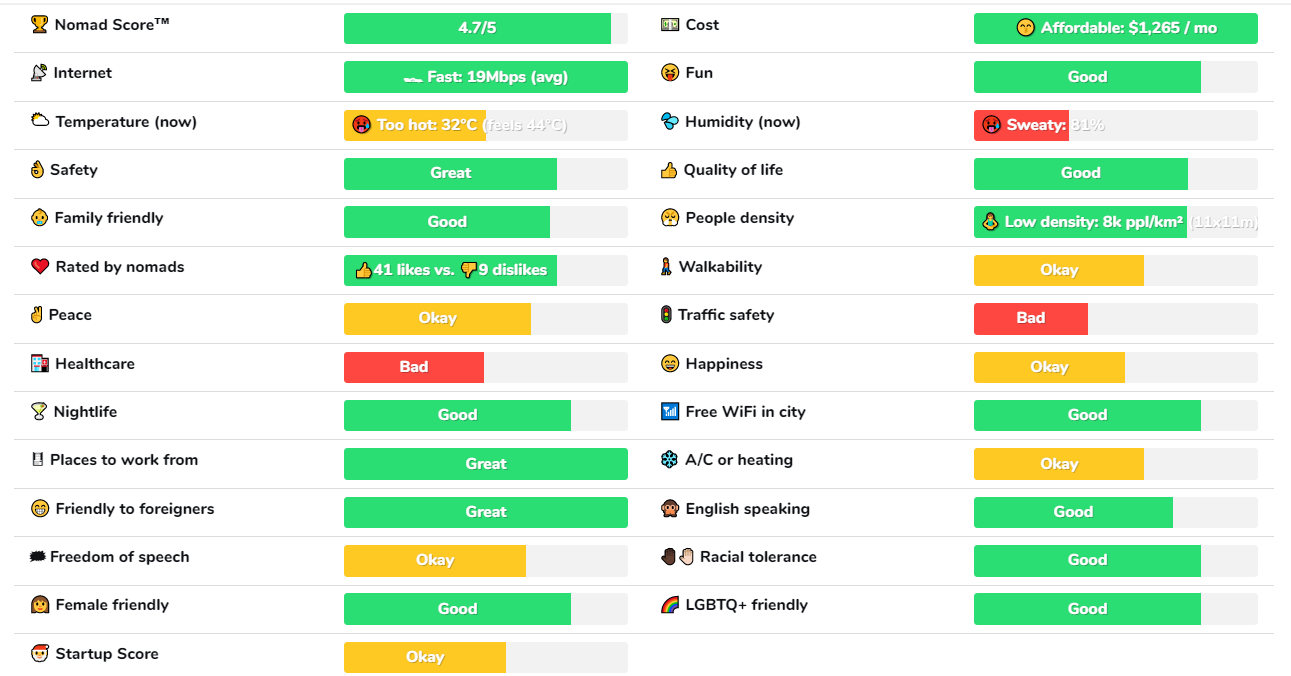The width and height of the screenshot is (1291, 676).
Task: Click the traffic light icon for Traffic safety
Action: click(x=666, y=315)
